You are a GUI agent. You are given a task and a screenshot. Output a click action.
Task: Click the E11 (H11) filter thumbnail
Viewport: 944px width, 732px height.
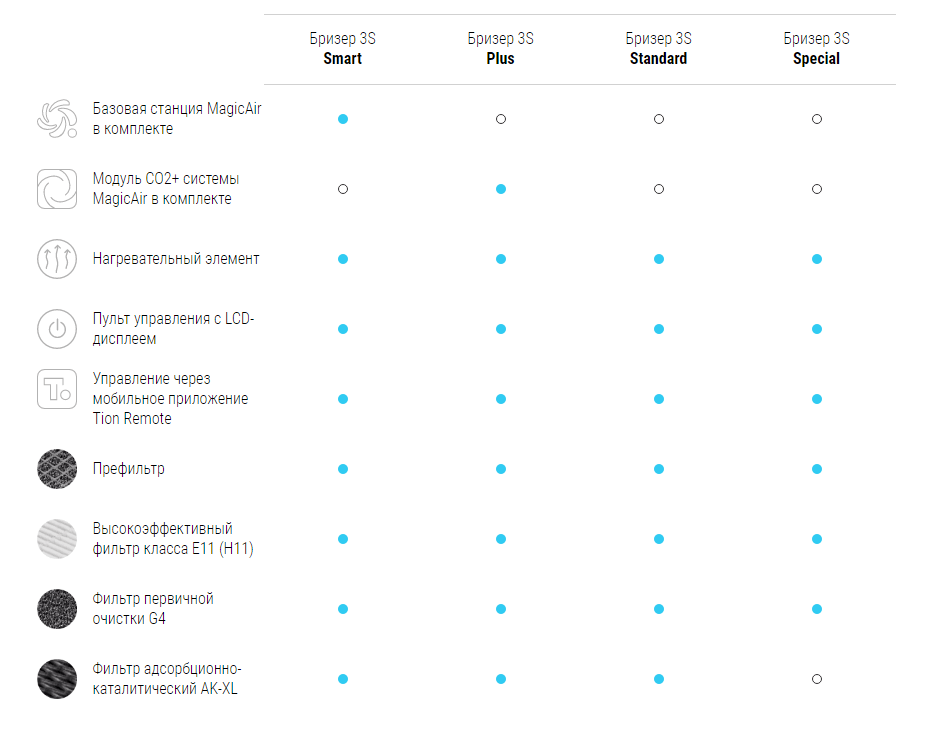point(57,539)
